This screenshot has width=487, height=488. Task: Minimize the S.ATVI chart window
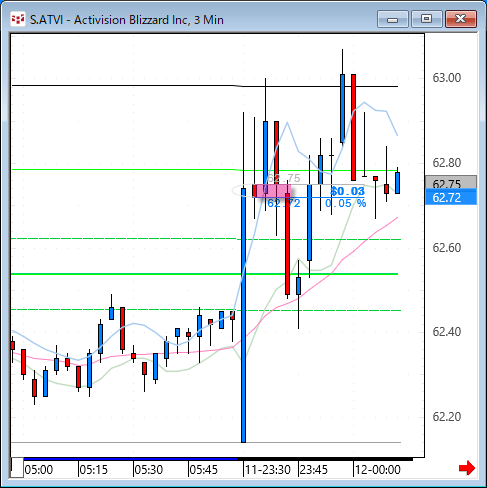pyautogui.click(x=393, y=19)
